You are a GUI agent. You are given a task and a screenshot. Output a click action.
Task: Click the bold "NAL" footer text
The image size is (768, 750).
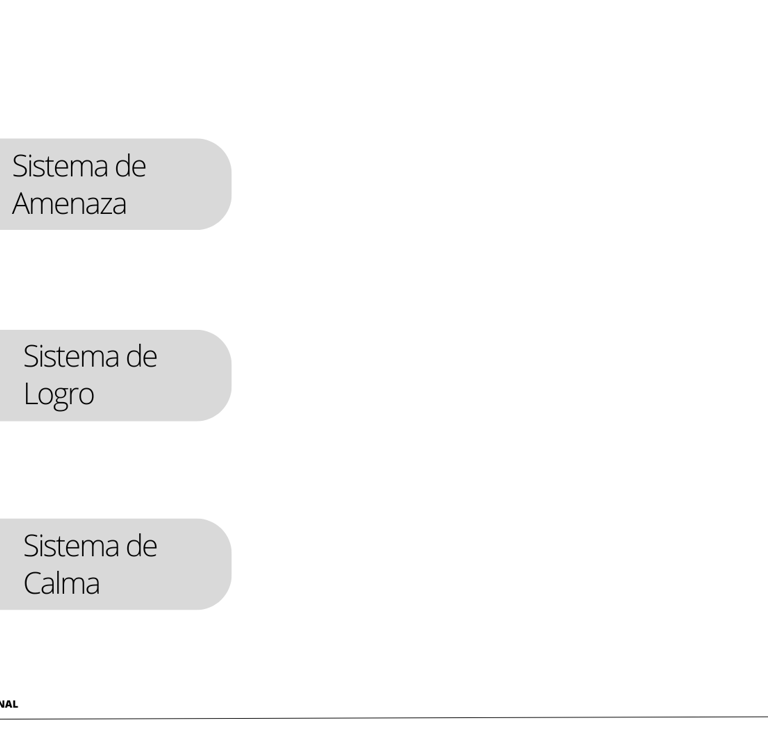point(9,705)
